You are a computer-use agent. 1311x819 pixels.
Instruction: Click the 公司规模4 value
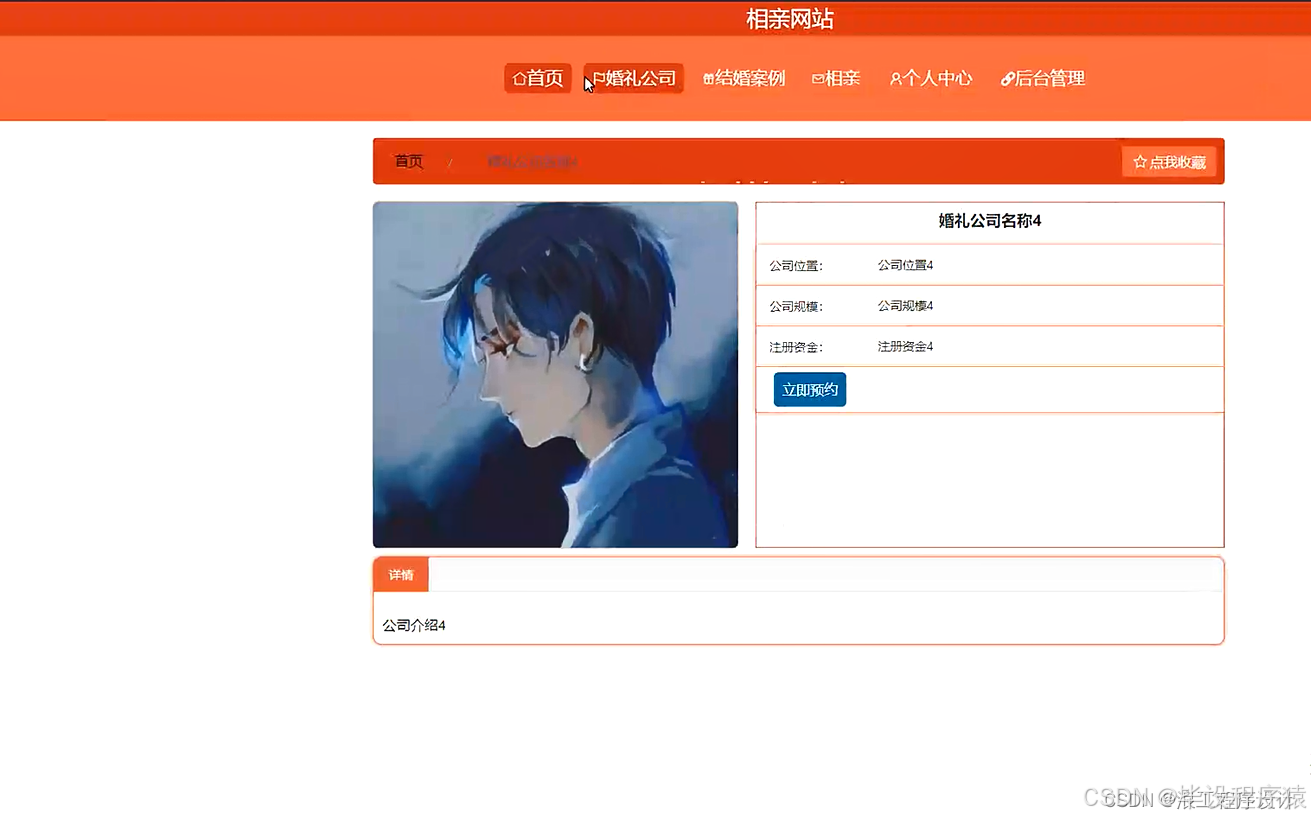(x=905, y=306)
